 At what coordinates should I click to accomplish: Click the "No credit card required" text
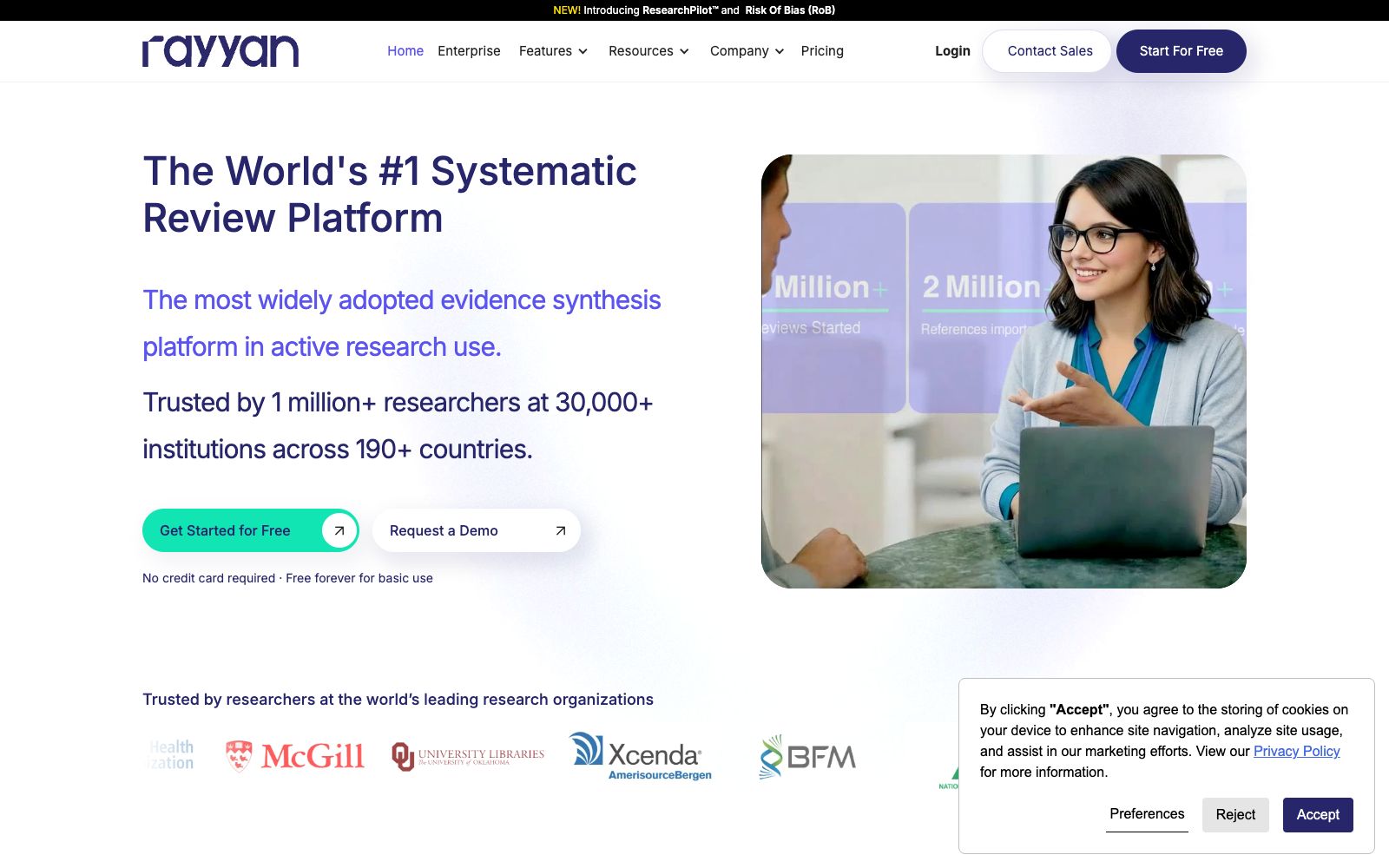coord(208,578)
